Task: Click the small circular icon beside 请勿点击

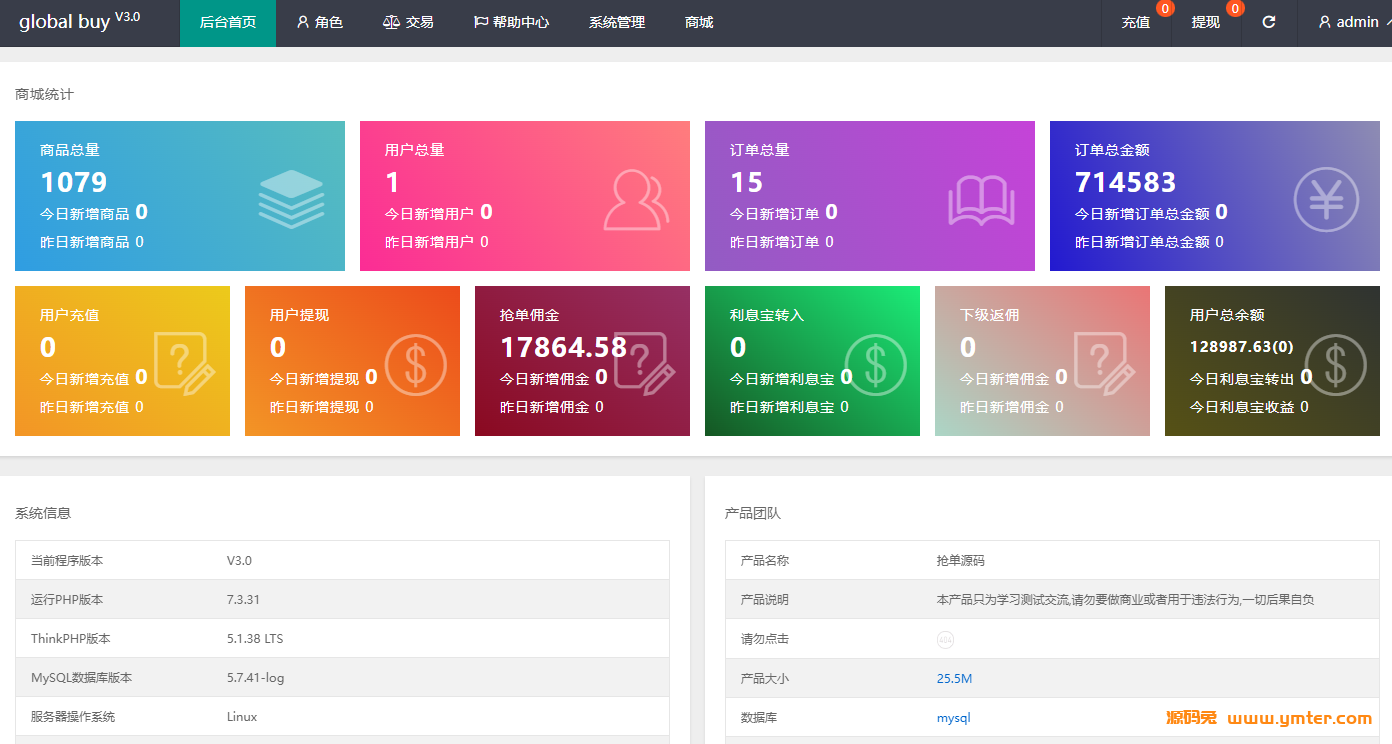Action: (x=945, y=639)
